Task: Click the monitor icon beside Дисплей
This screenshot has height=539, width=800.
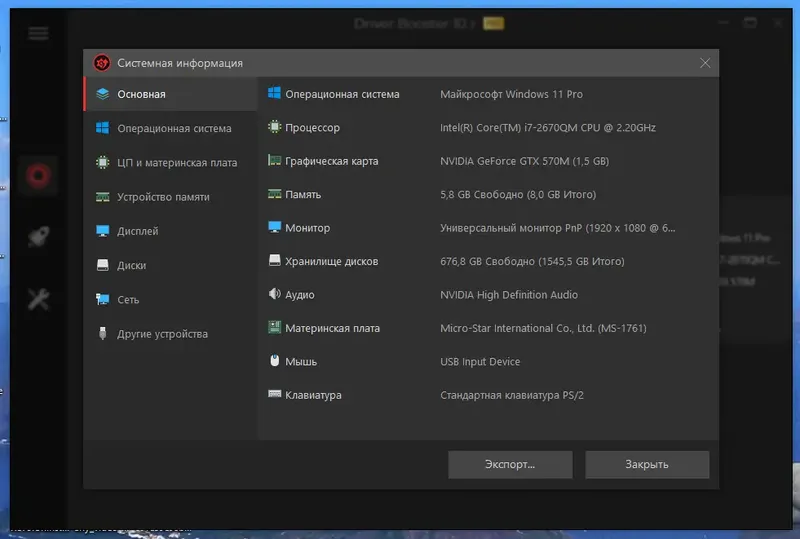Action: [103, 231]
